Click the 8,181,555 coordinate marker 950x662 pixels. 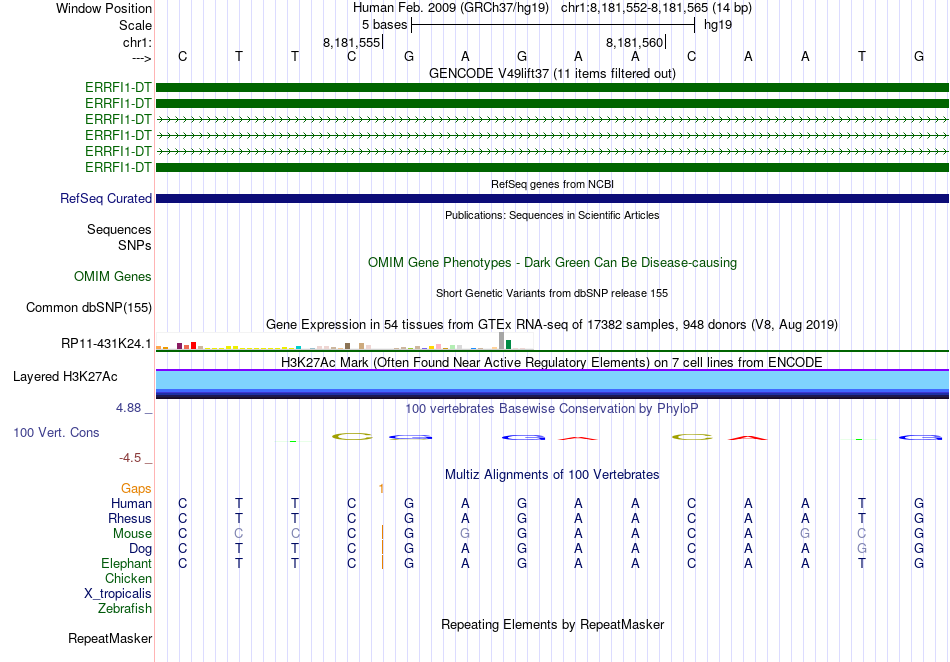coord(351,42)
